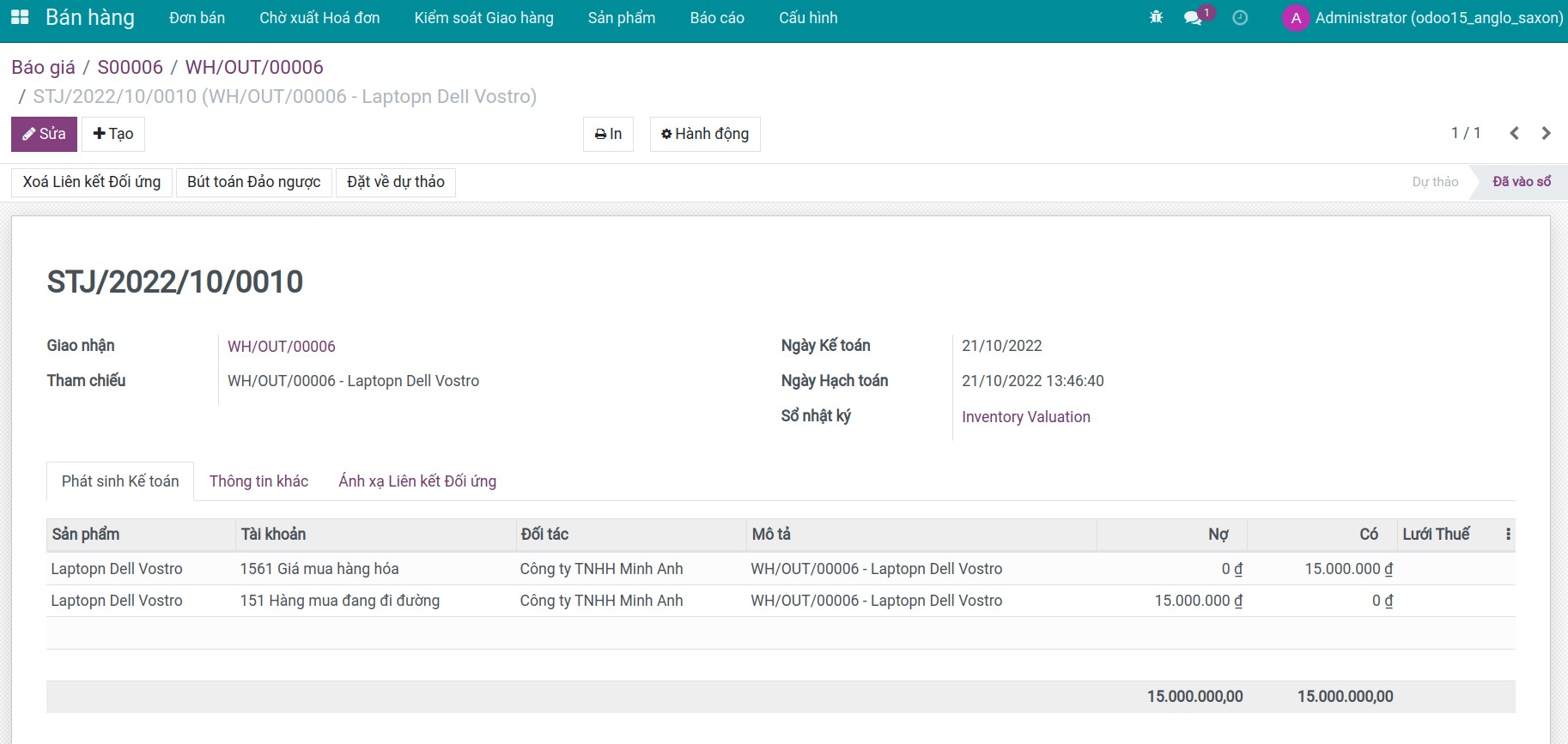The image size is (1568, 744).
Task: Open the column options kebab icon
Action: (1508, 535)
